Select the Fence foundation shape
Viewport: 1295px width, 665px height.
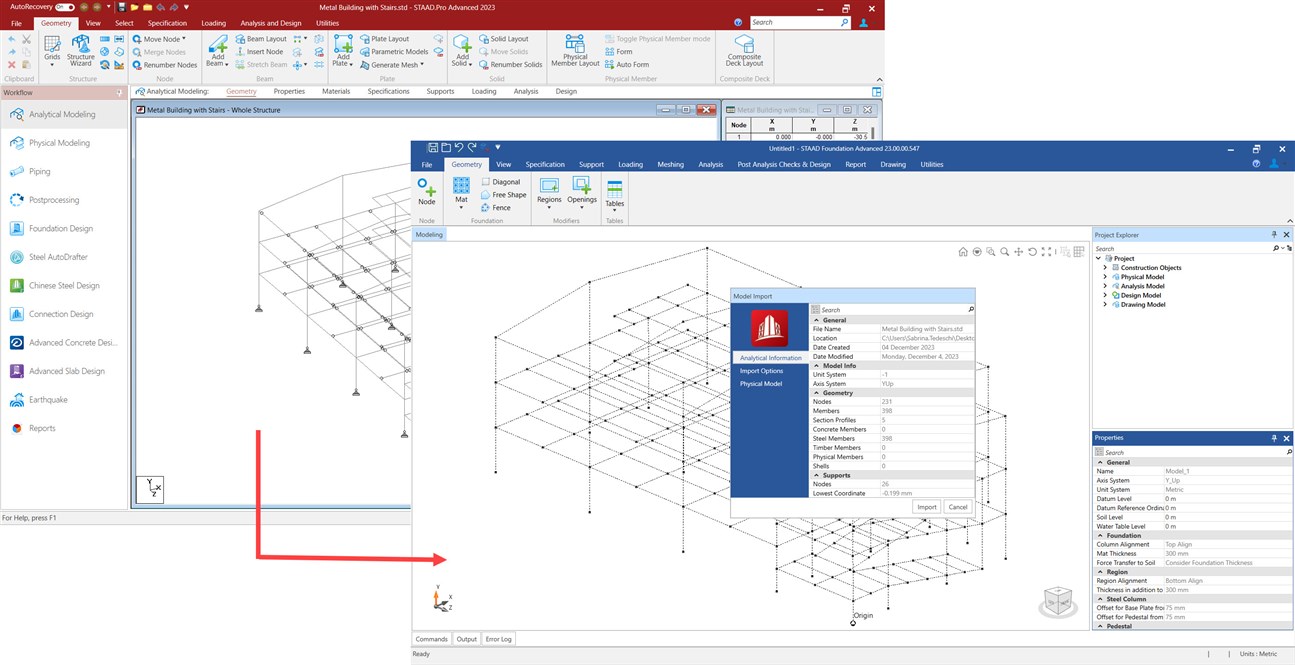coord(494,208)
